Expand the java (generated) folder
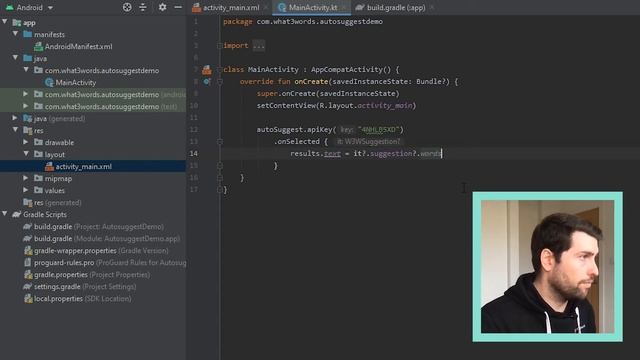Screen dimensions: 640x360 [x=15, y=118]
